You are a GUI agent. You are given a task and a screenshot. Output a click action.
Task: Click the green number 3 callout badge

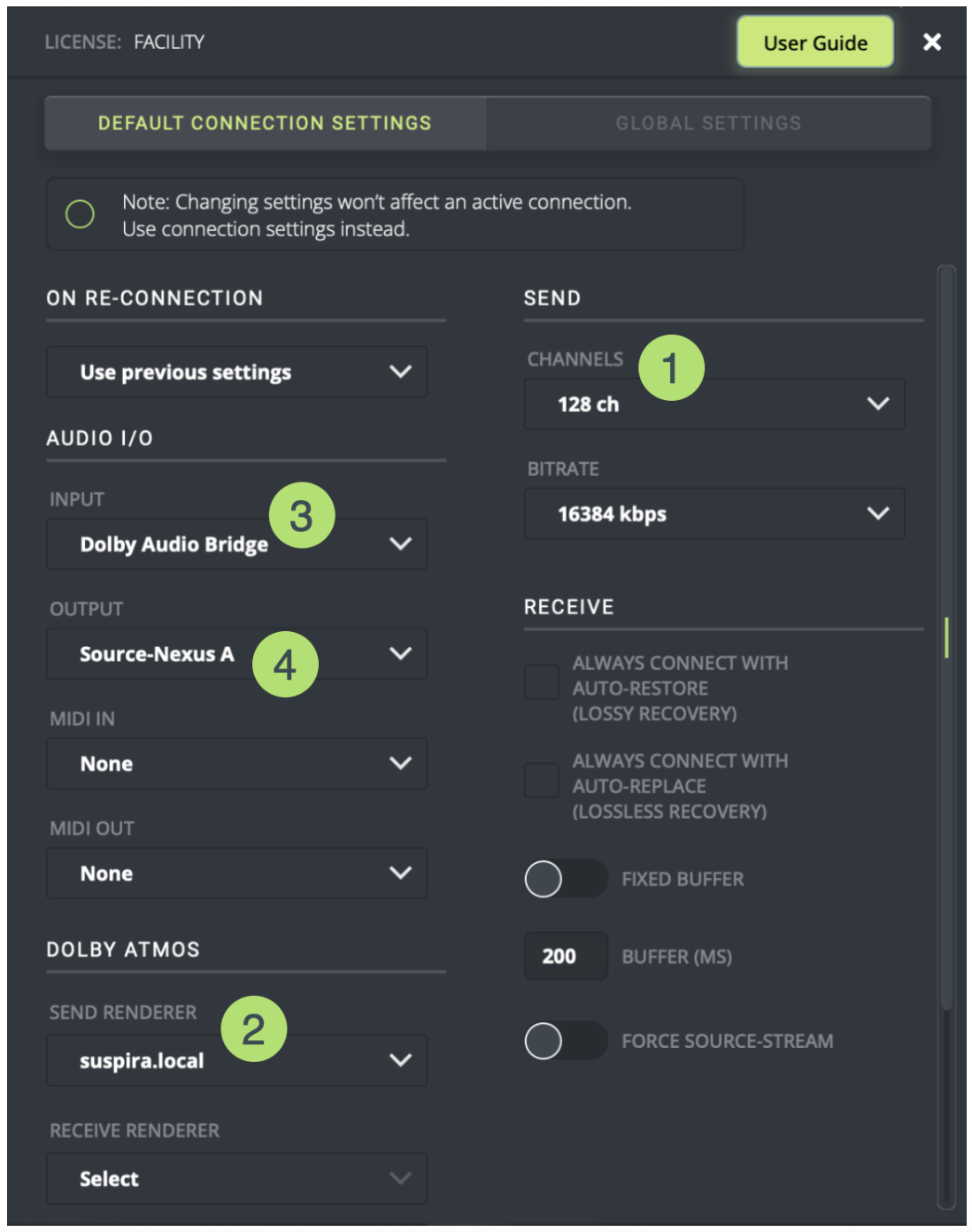pyautogui.click(x=301, y=515)
